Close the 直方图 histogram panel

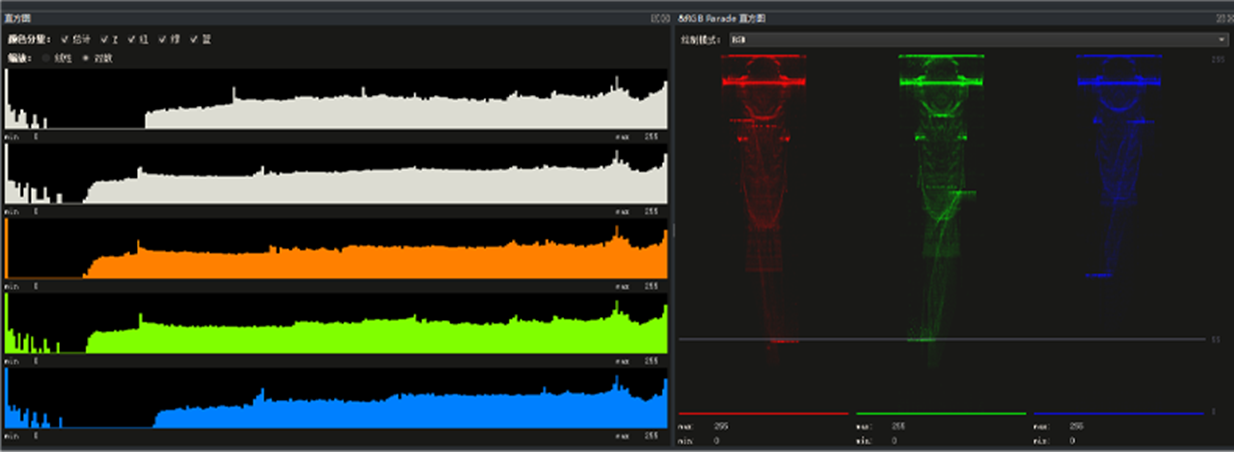pos(666,18)
